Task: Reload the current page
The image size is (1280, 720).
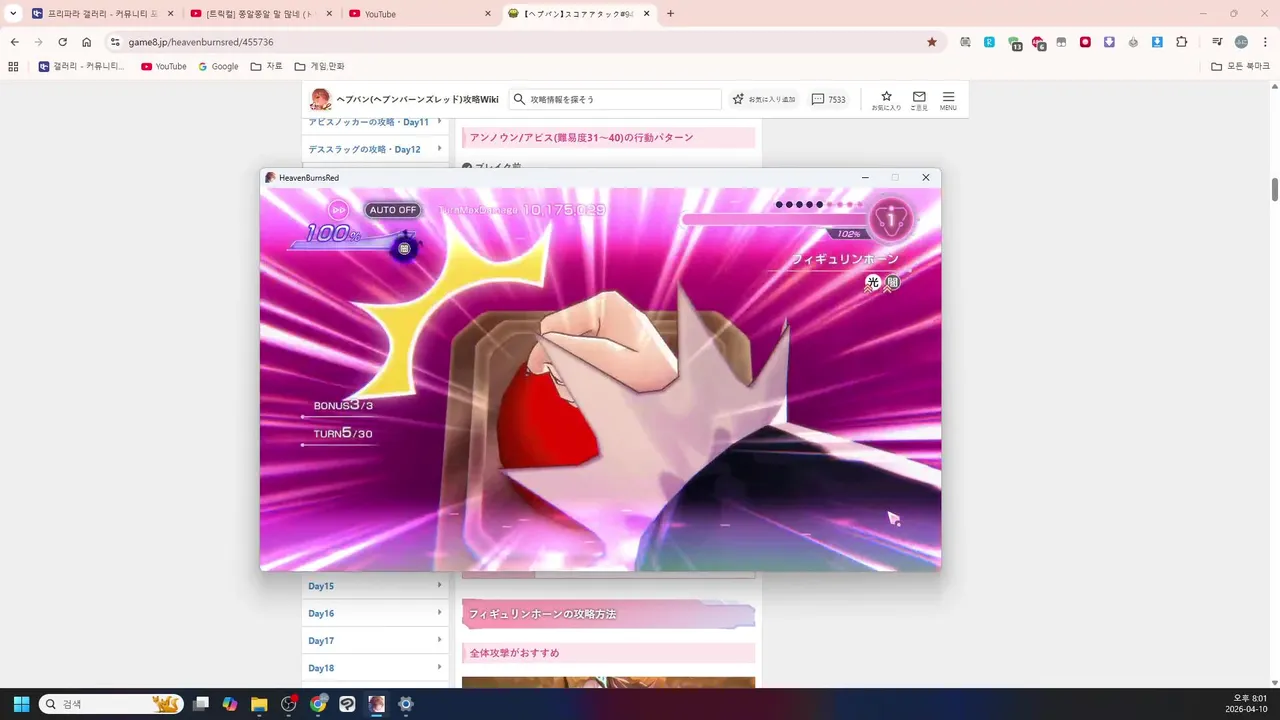Action: pos(62,42)
